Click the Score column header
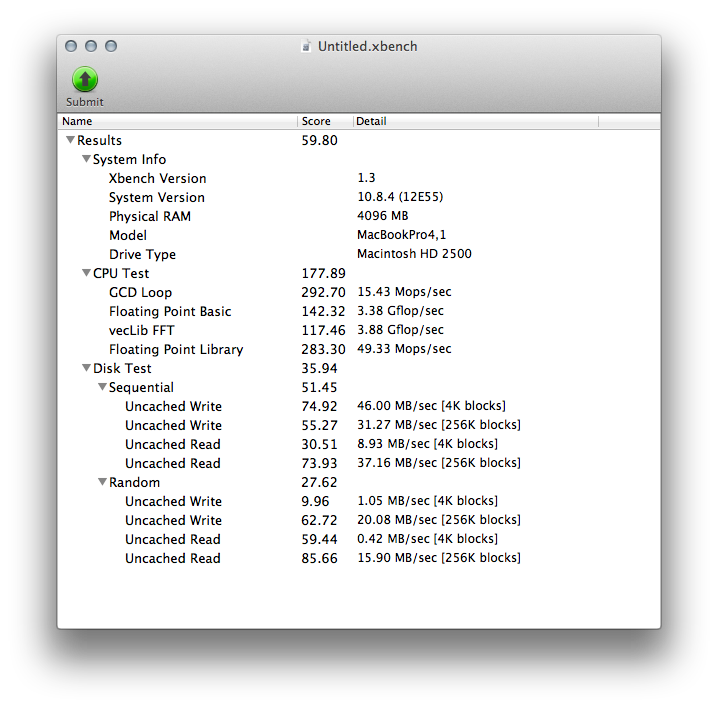This screenshot has height=708, width=718. [326, 121]
